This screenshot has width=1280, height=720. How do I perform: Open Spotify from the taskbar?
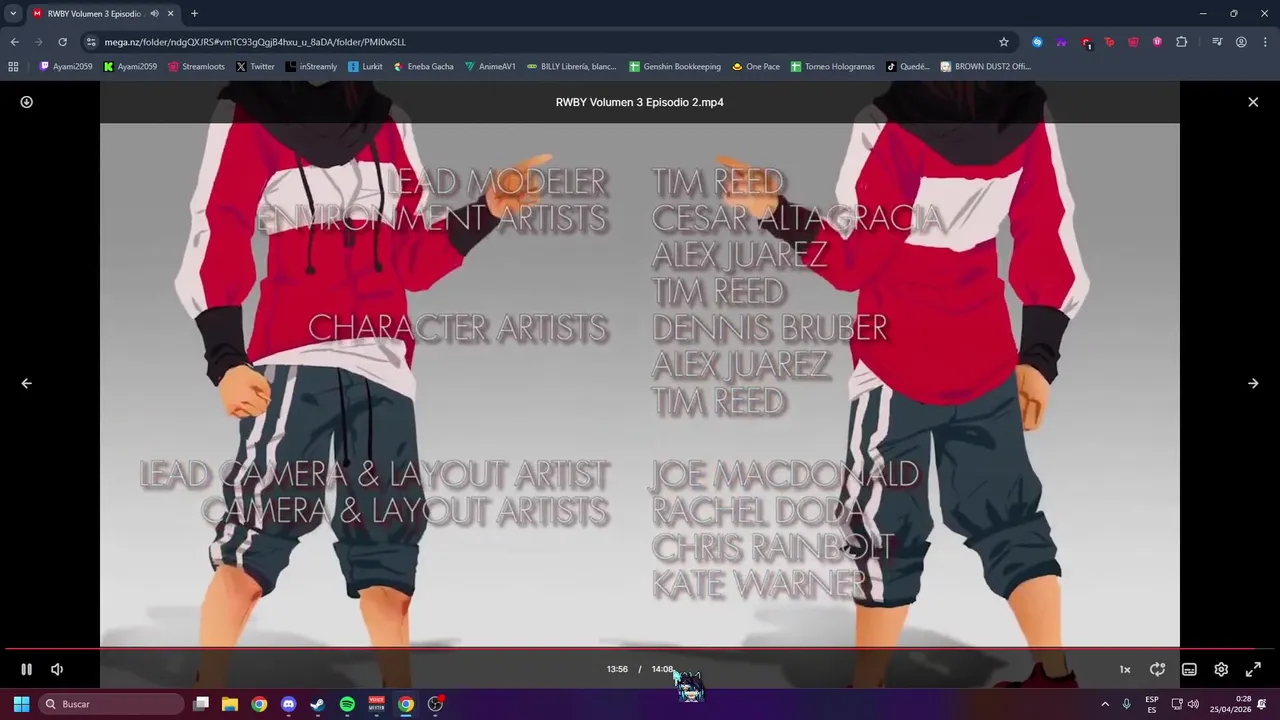click(347, 704)
